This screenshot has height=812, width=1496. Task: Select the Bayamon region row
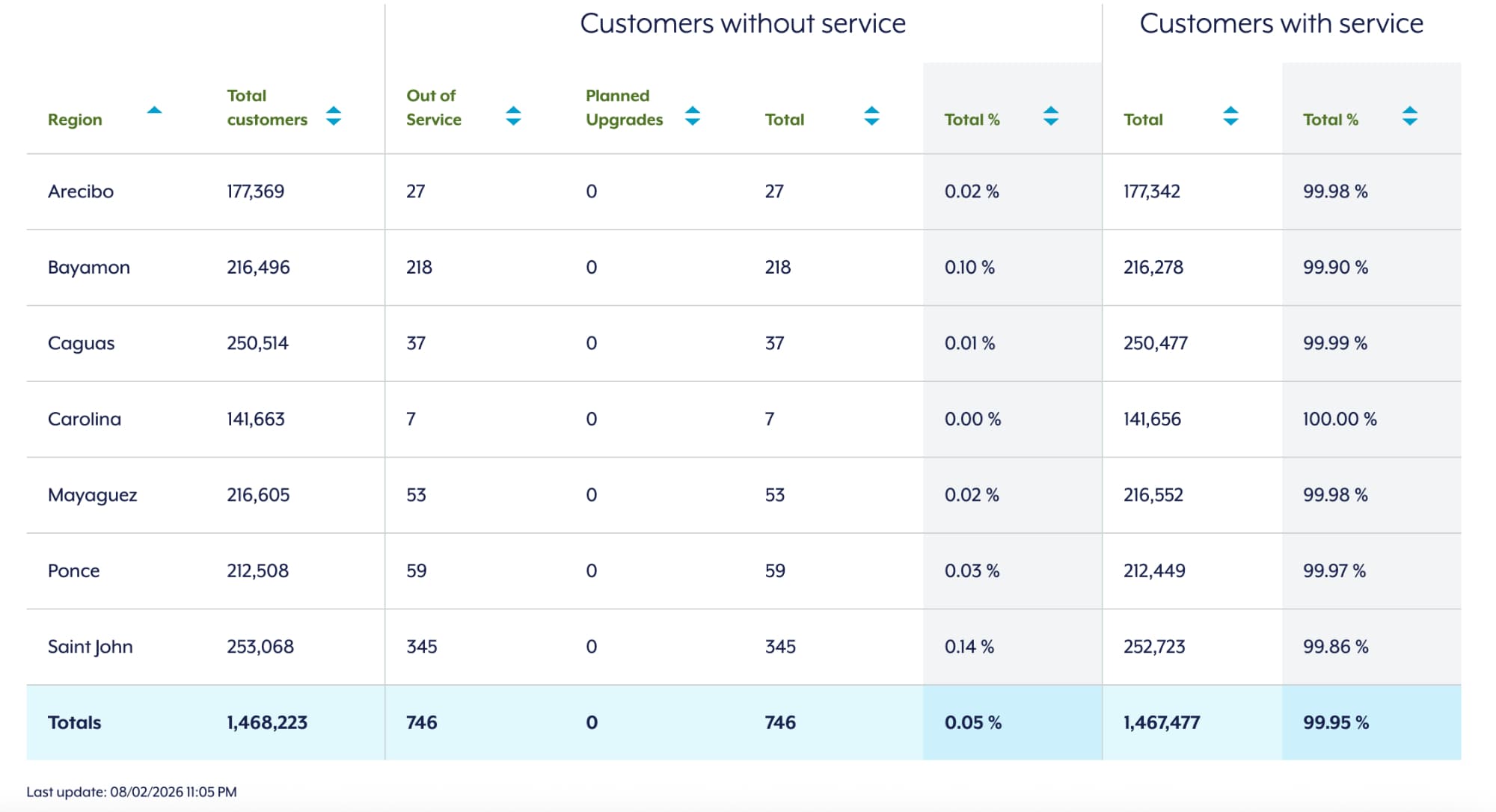click(x=89, y=268)
